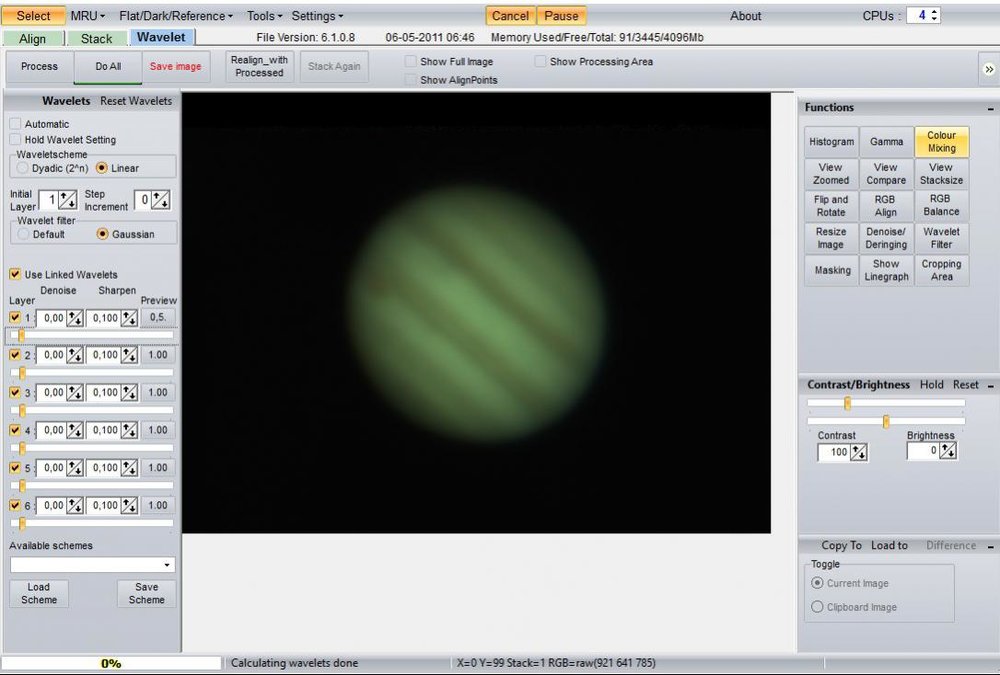This screenshot has height=675, width=1000.
Task: Click the Flip and Rotate function button
Action: coord(831,205)
